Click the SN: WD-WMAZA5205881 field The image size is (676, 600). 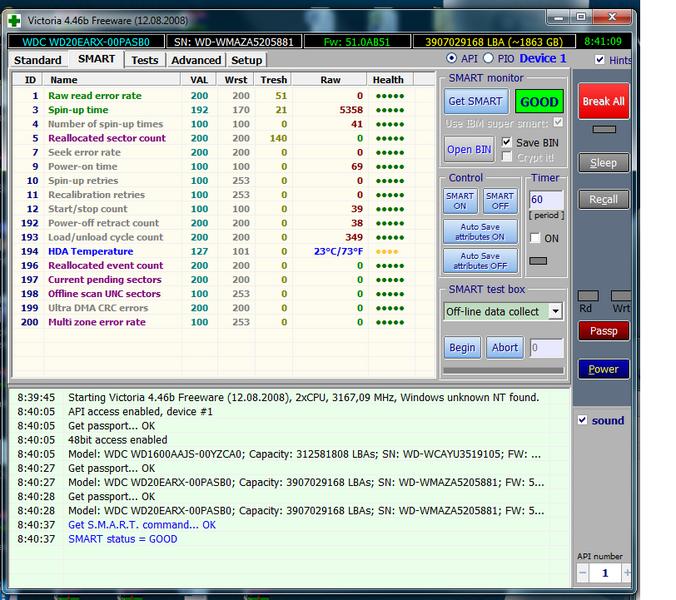(234, 42)
